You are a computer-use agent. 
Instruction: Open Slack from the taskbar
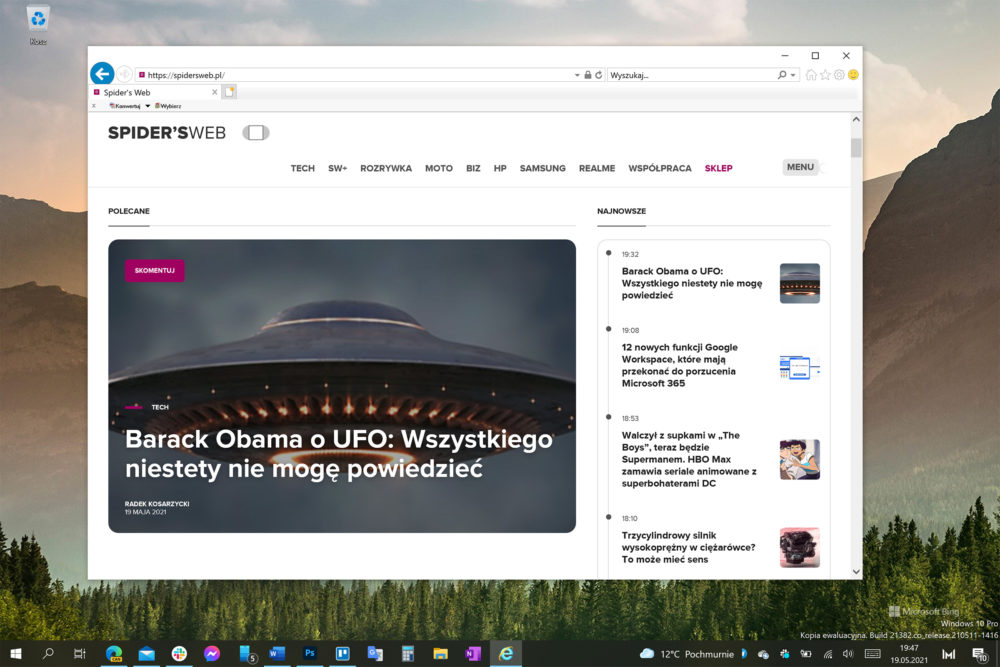tap(179, 654)
